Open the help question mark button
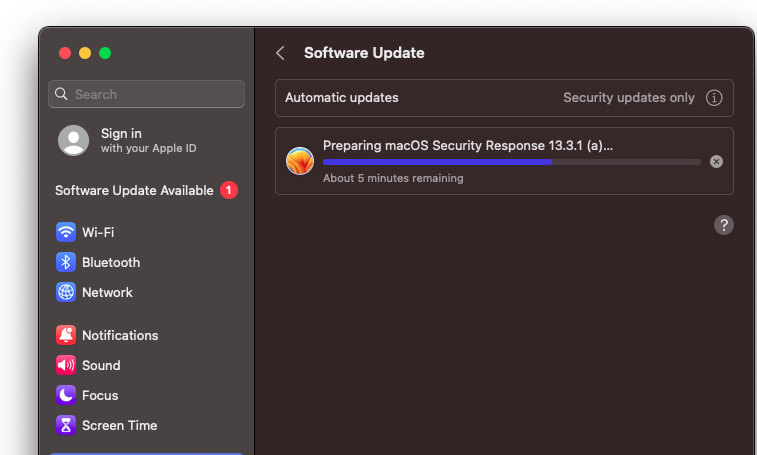This screenshot has height=455, width=757. (724, 225)
